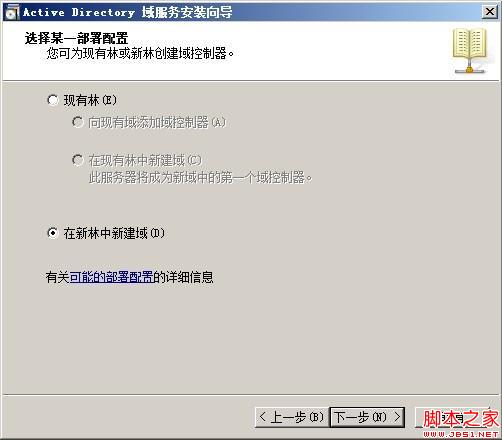Click the wizard icon in the title bar
The height and width of the screenshot is (440, 502).
click(x=12, y=13)
